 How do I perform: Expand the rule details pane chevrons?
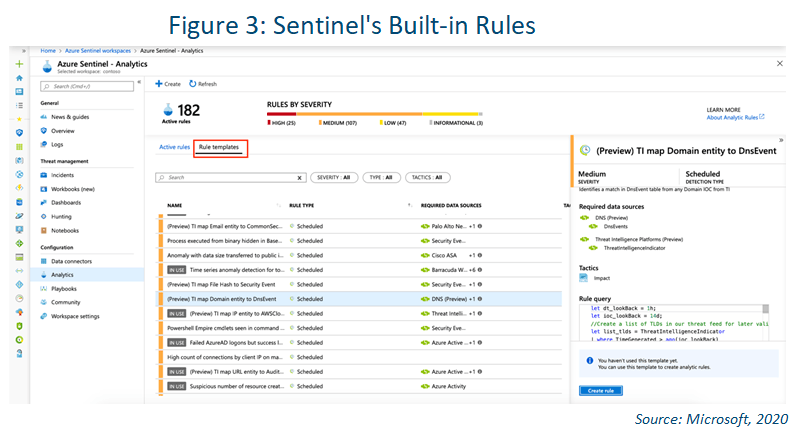[x=781, y=140]
